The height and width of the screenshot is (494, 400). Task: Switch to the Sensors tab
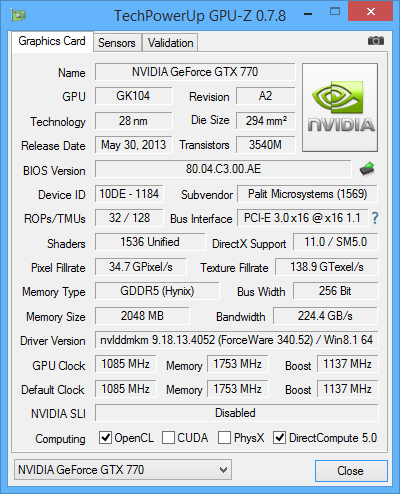click(x=117, y=43)
